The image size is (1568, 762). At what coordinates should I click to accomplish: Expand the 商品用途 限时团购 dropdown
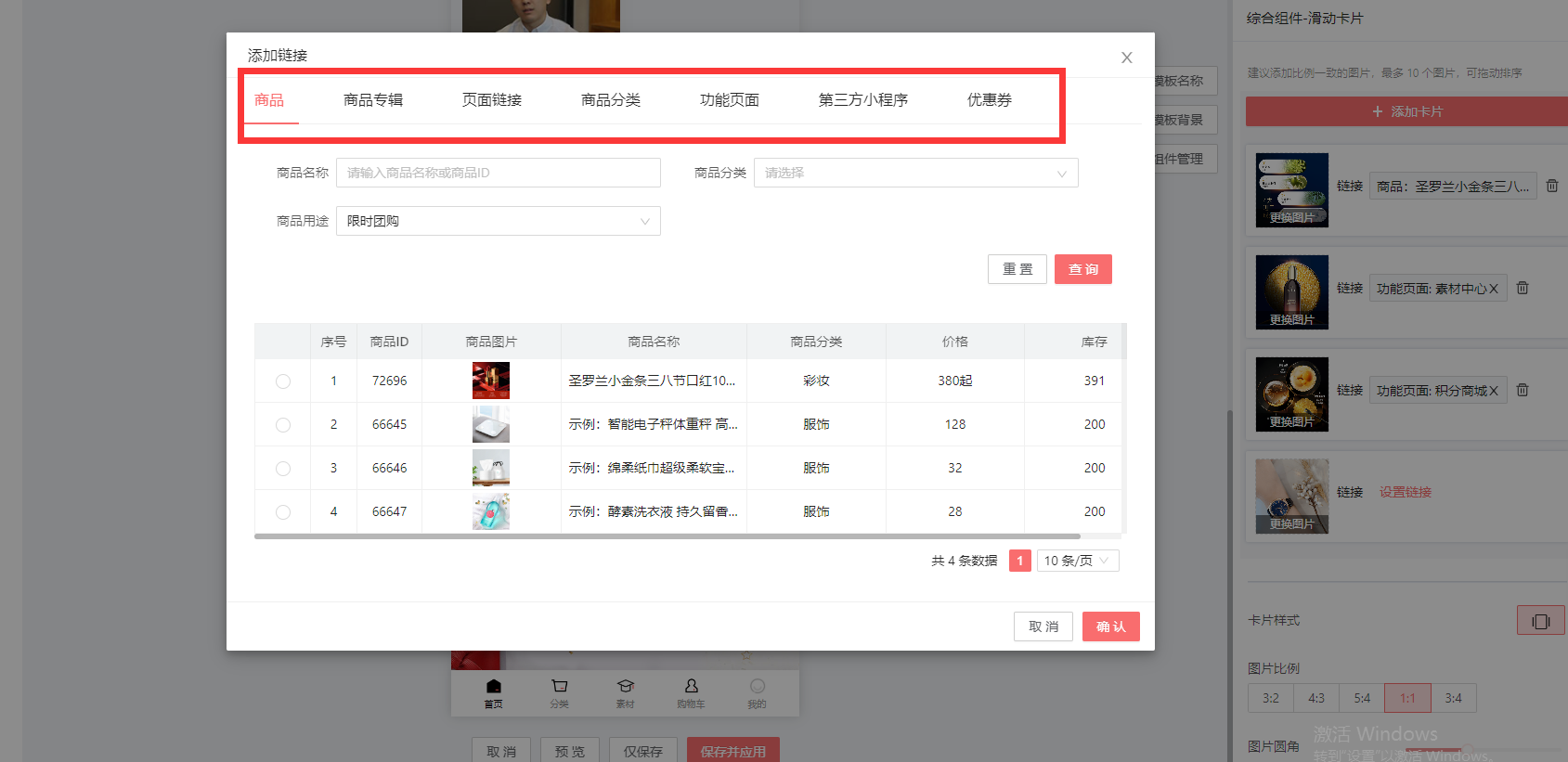pyautogui.click(x=498, y=222)
